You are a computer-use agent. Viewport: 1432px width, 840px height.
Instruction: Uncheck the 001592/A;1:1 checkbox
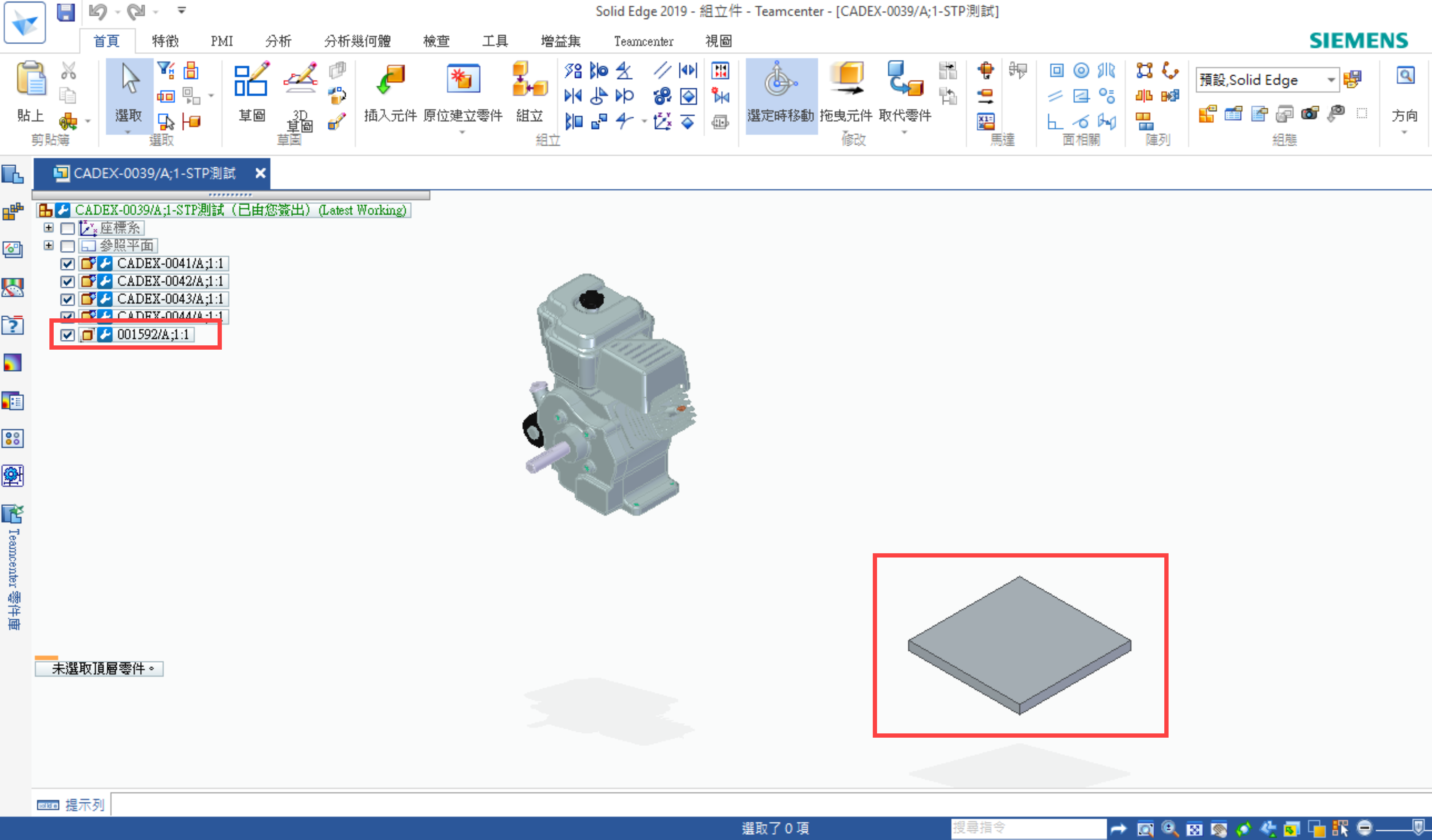click(x=68, y=334)
